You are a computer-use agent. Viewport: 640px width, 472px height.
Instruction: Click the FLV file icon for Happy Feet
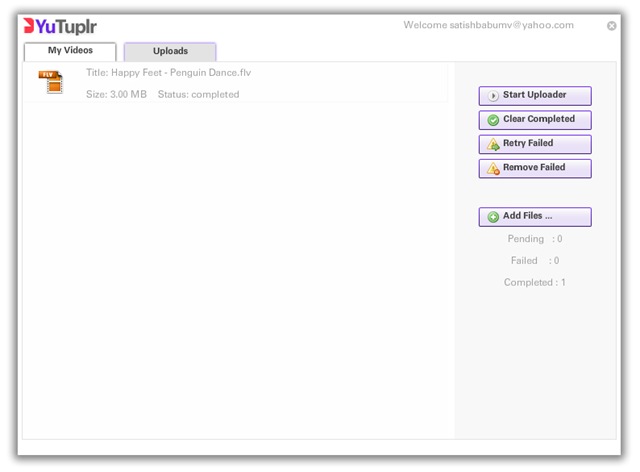[x=50, y=83]
